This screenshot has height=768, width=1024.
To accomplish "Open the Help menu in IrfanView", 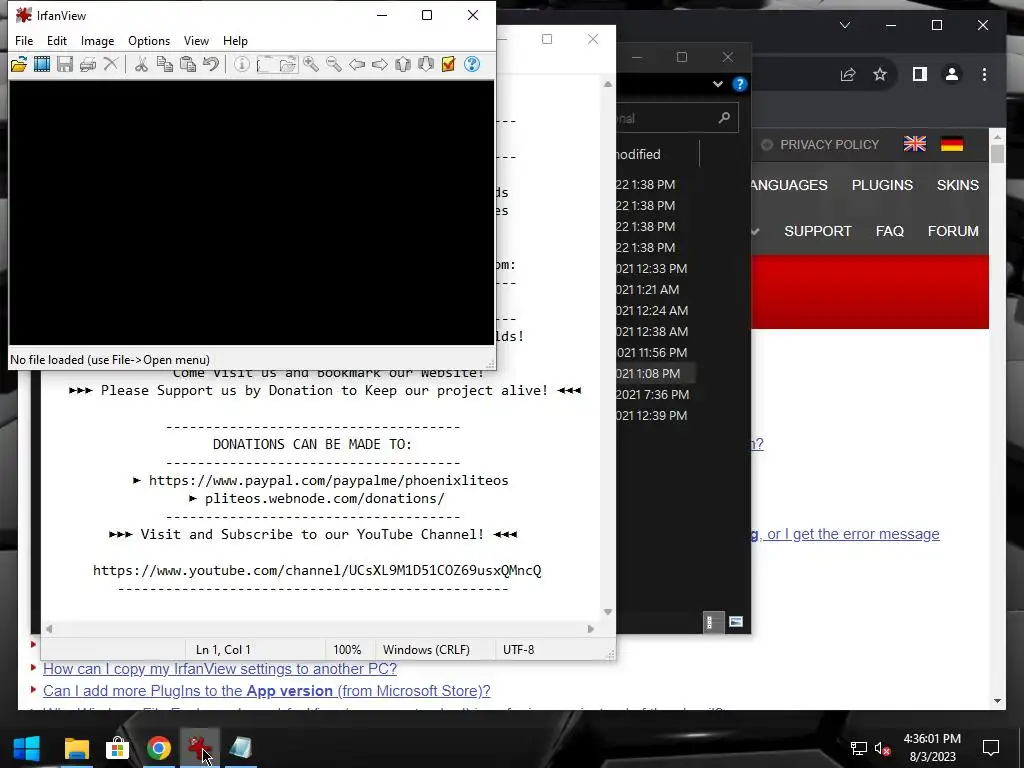I will tap(235, 40).
